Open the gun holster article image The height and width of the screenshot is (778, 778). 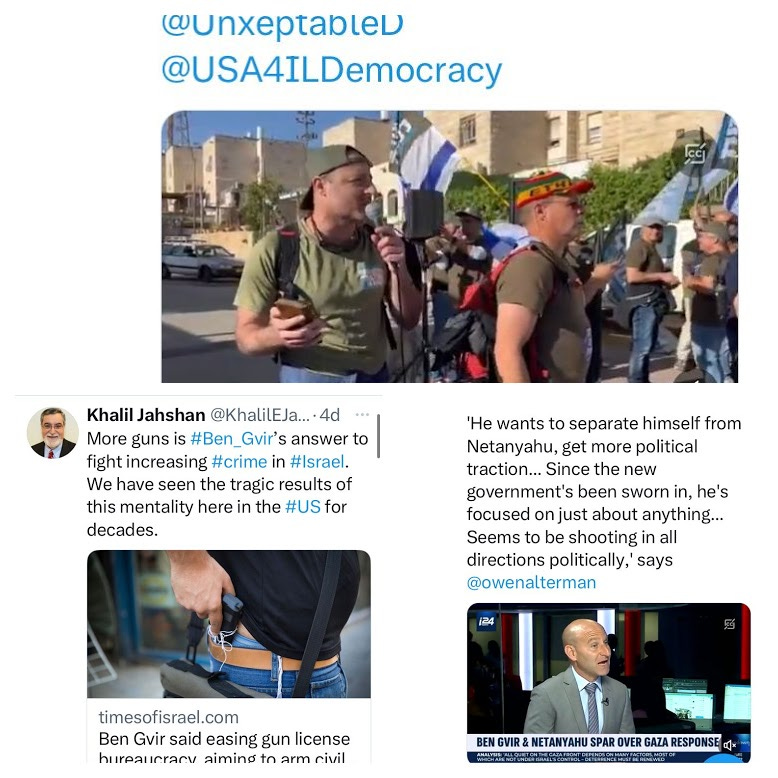[229, 624]
